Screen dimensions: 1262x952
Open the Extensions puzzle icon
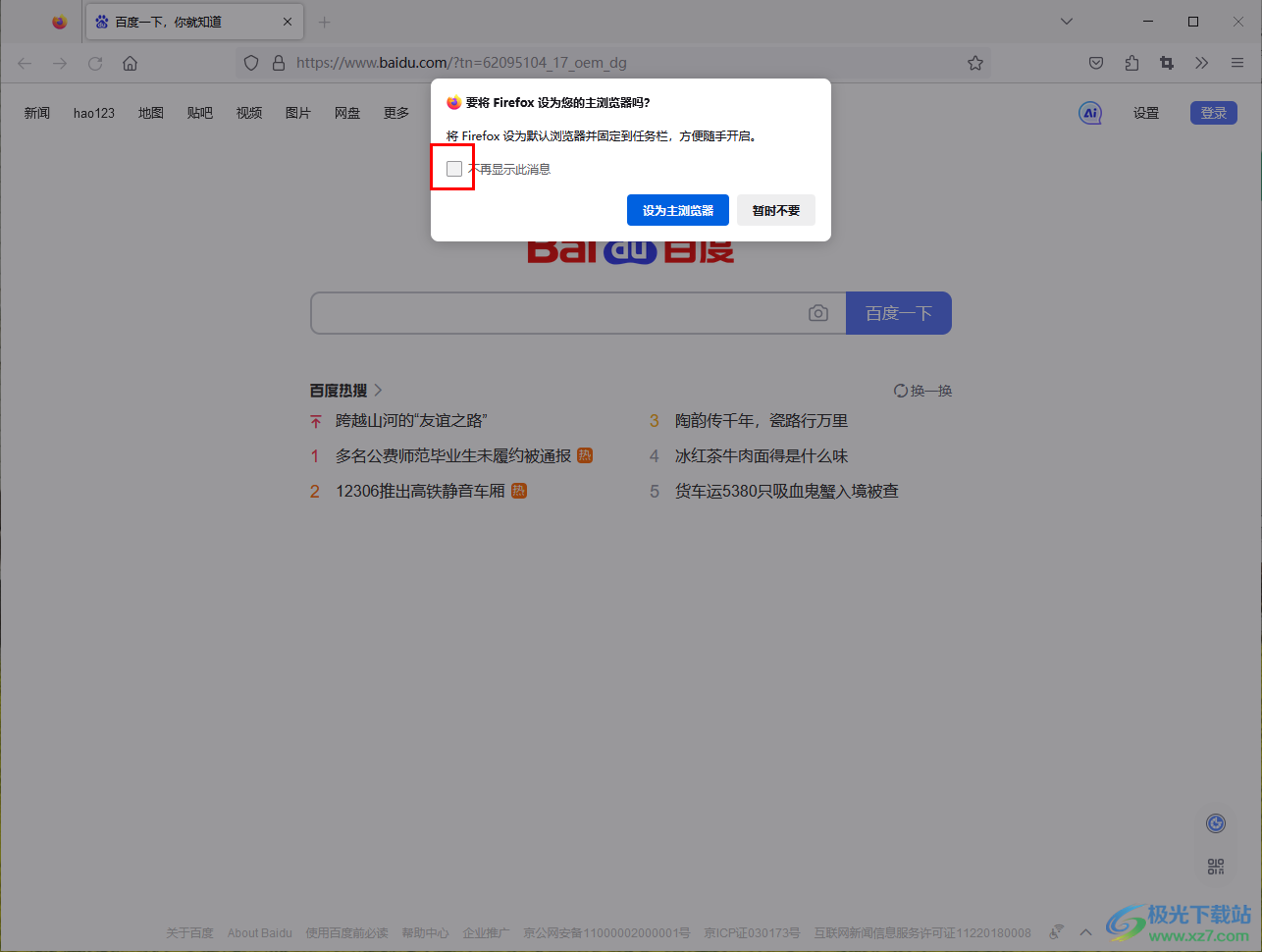[x=1131, y=63]
